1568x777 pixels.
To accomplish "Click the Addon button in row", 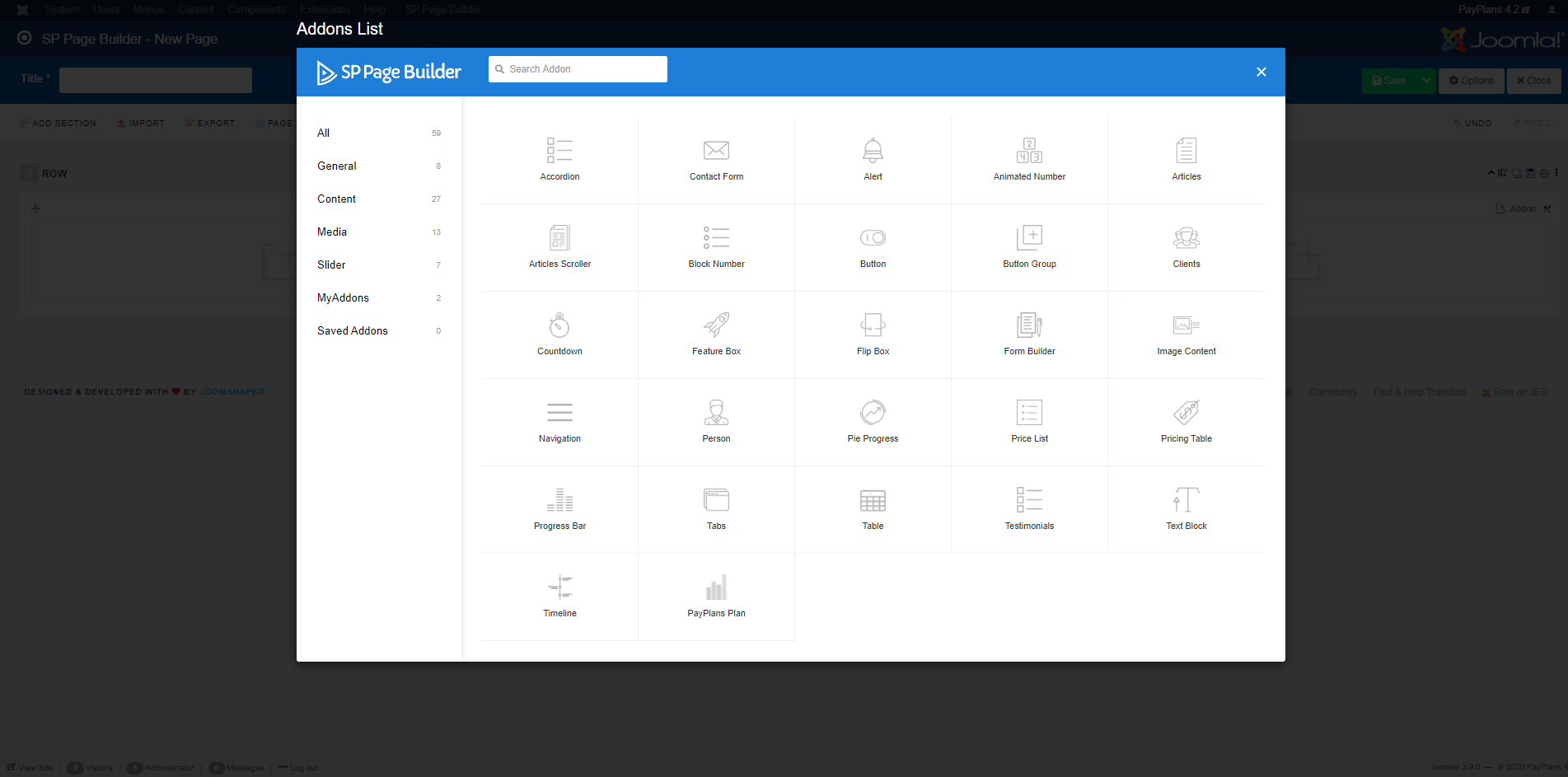I will coord(1516,209).
